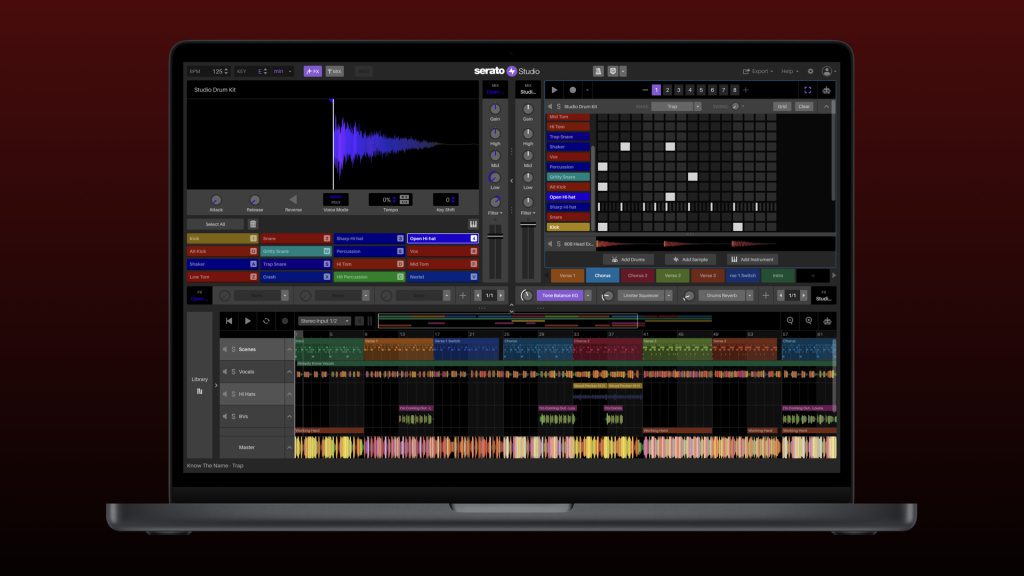Click Add Sample button
This screenshot has width=1024, height=576.
690,259
